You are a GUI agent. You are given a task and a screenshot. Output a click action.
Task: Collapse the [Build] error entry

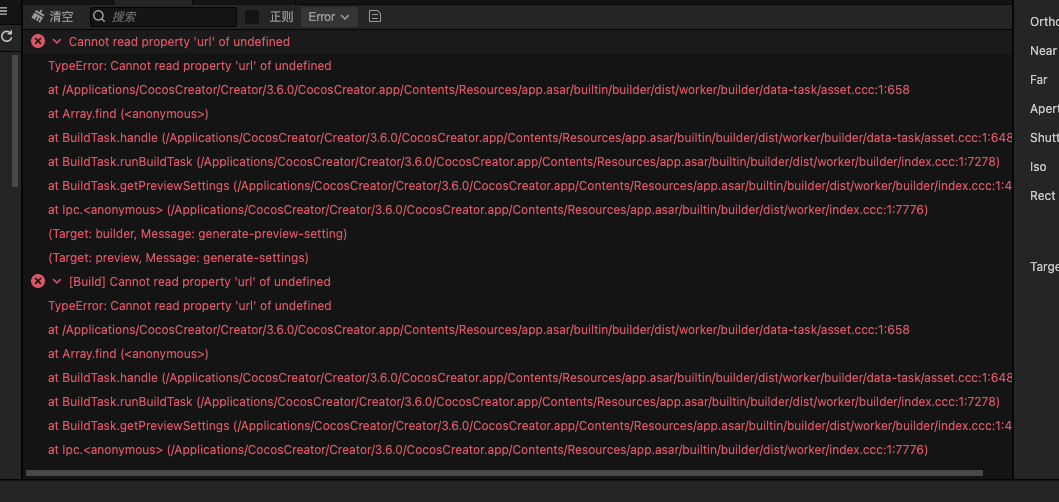pos(57,282)
